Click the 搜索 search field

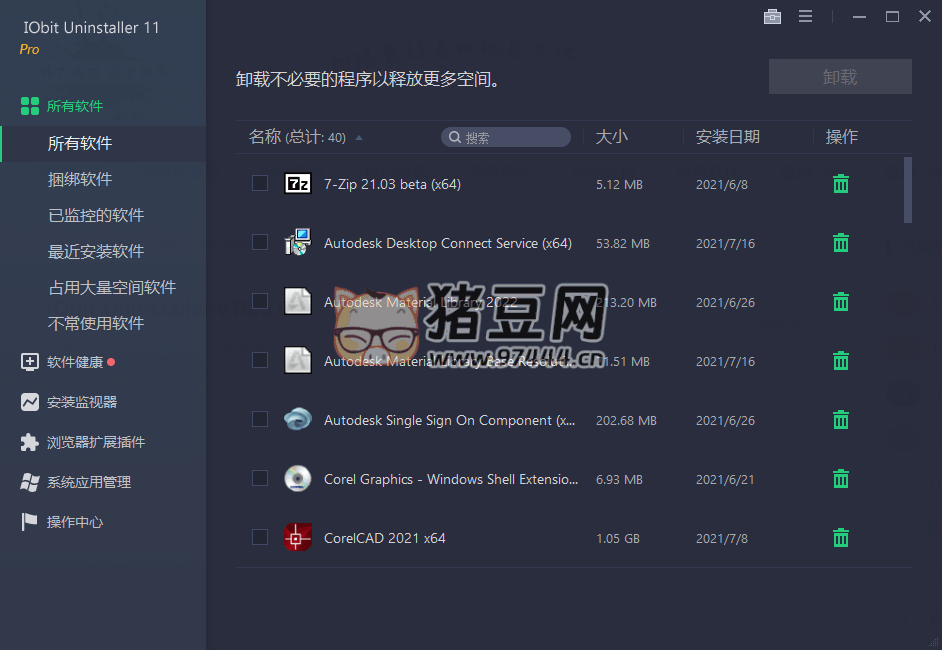(505, 137)
